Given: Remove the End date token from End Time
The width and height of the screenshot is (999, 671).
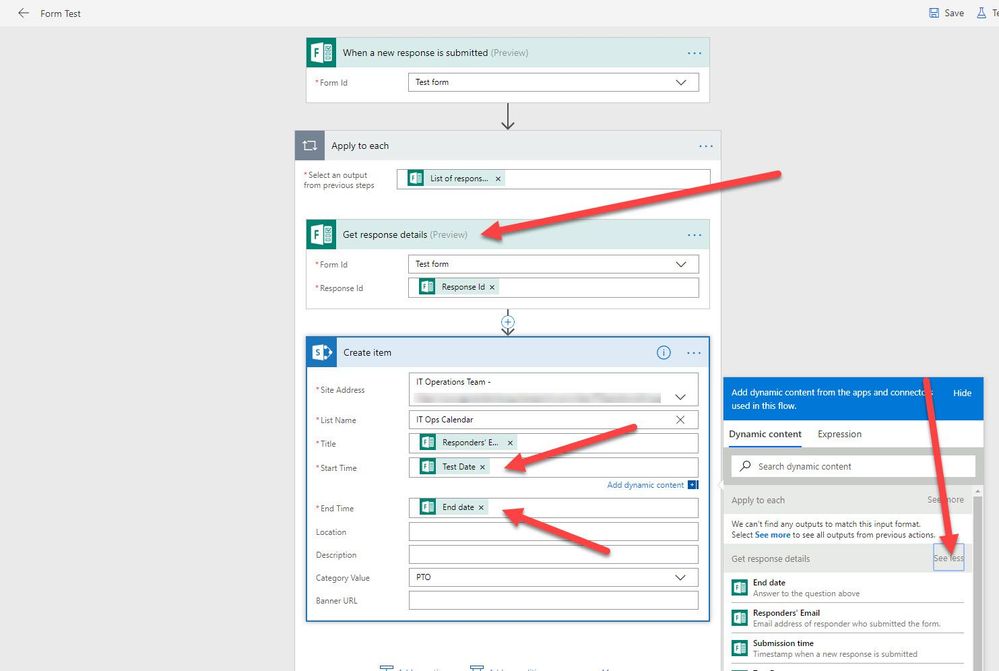Looking at the screenshot, I should [x=481, y=508].
